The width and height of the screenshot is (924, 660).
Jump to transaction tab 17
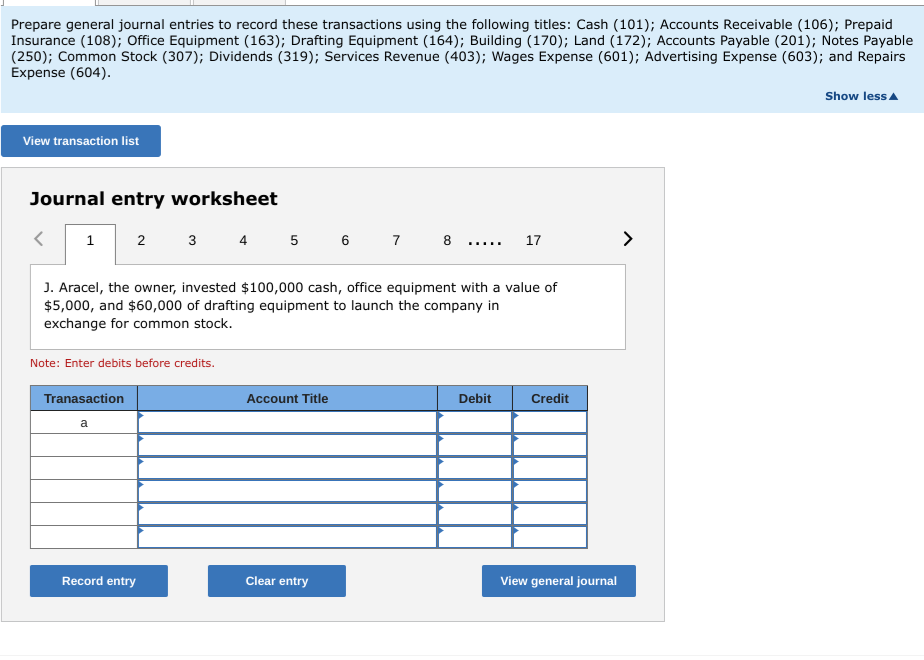(x=533, y=240)
